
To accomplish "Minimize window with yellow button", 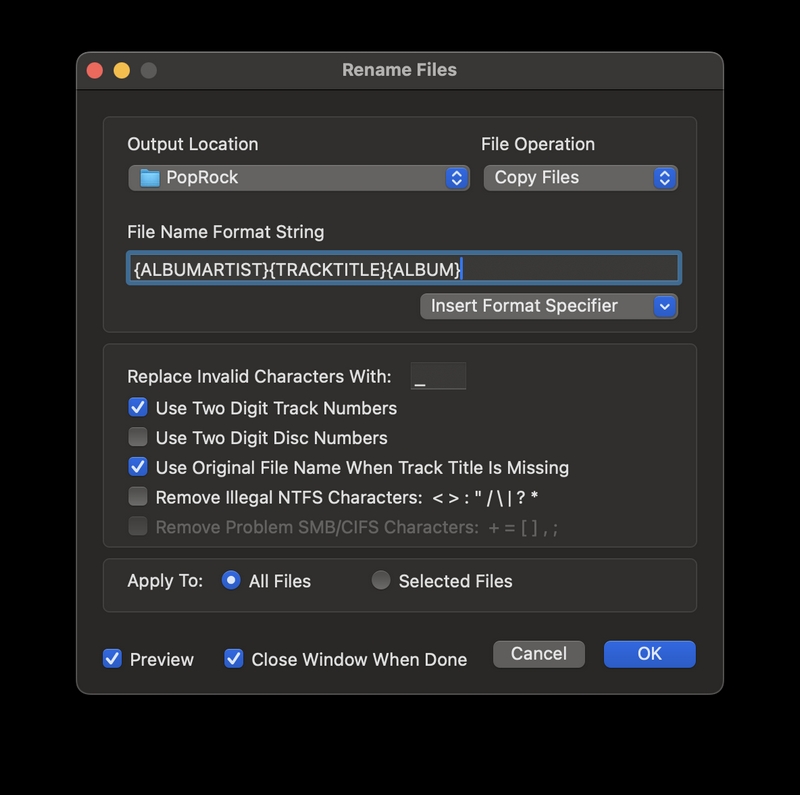I will tap(121, 70).
